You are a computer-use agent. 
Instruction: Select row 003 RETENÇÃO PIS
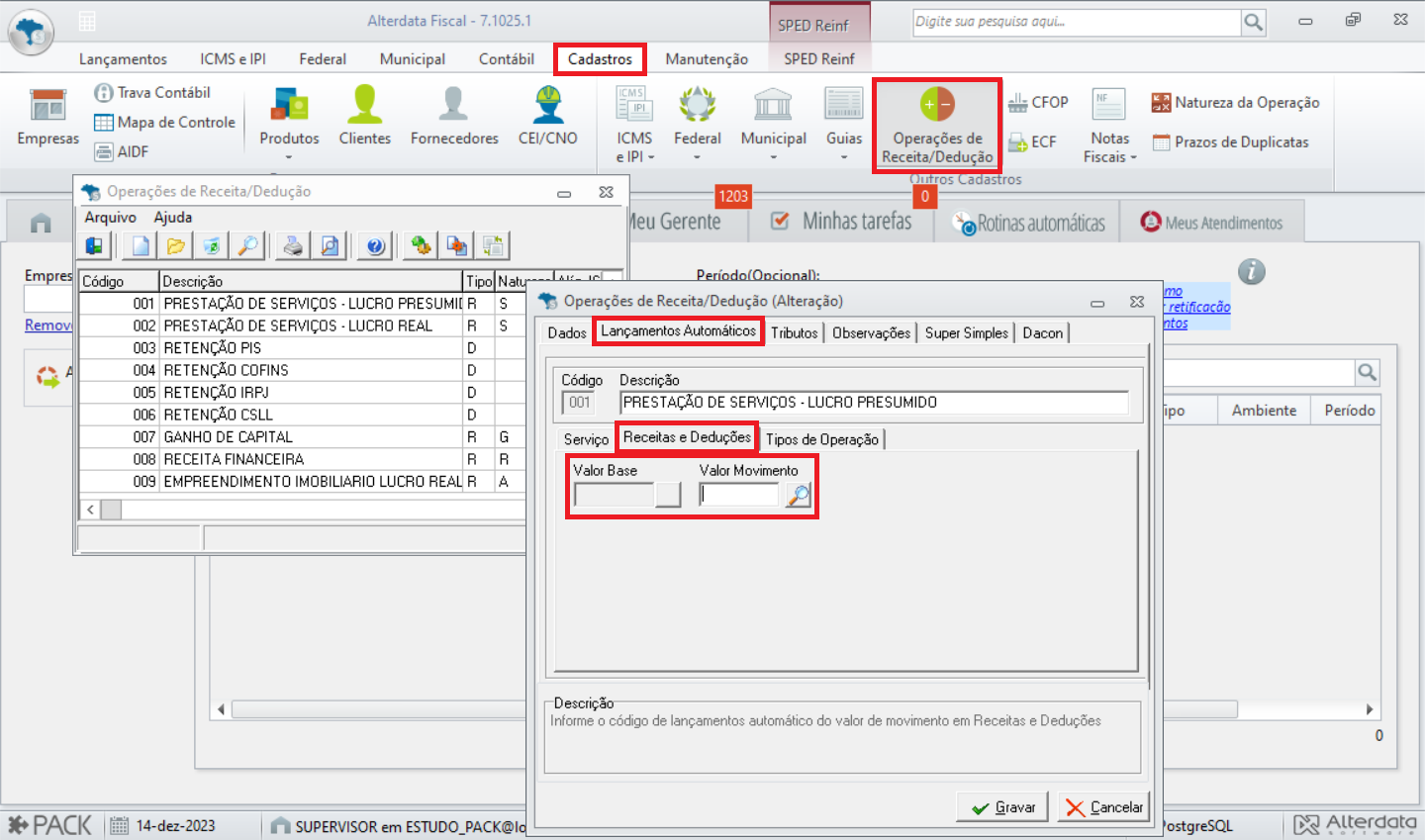pos(302,347)
